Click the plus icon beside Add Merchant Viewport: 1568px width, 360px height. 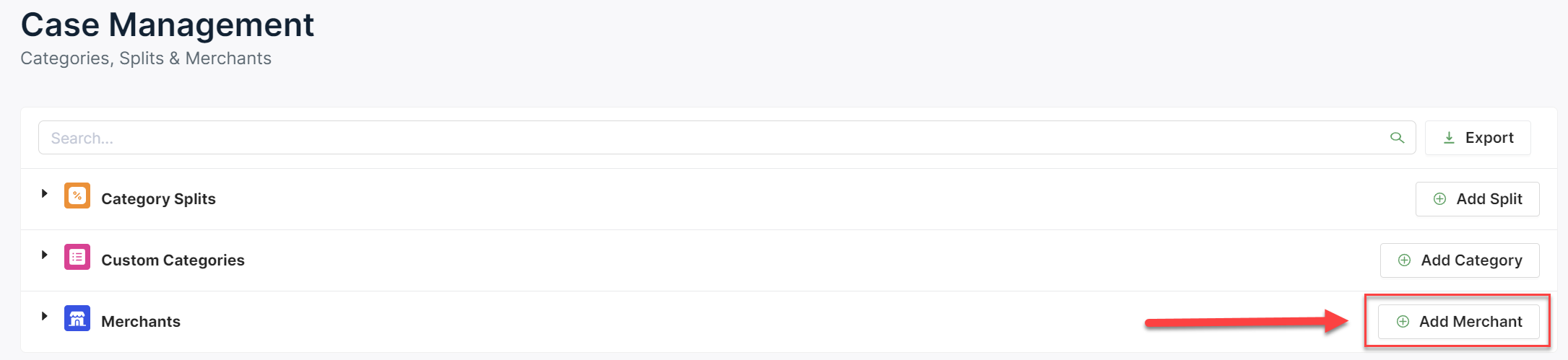(x=1403, y=322)
